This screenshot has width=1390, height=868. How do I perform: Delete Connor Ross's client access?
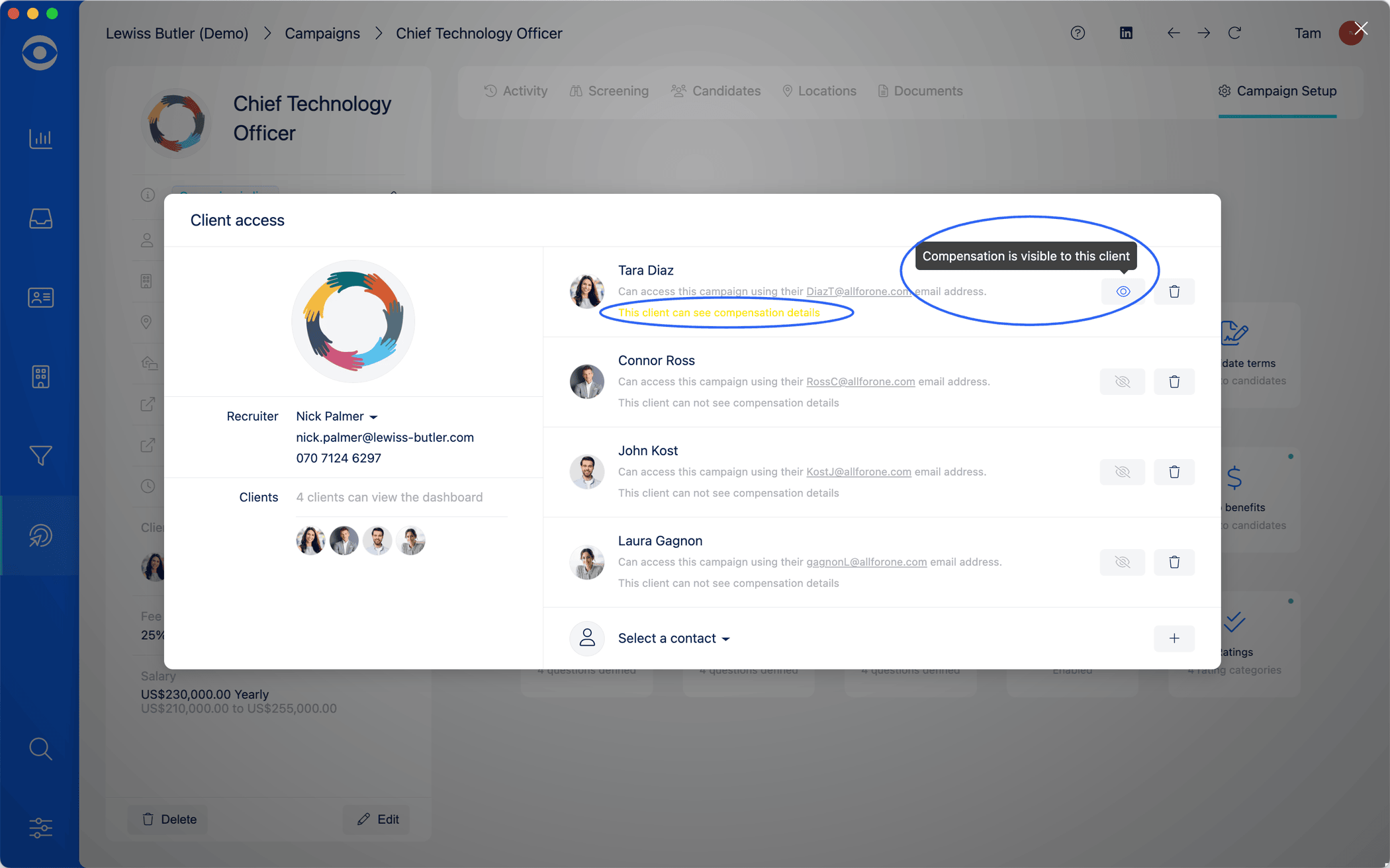tap(1174, 382)
